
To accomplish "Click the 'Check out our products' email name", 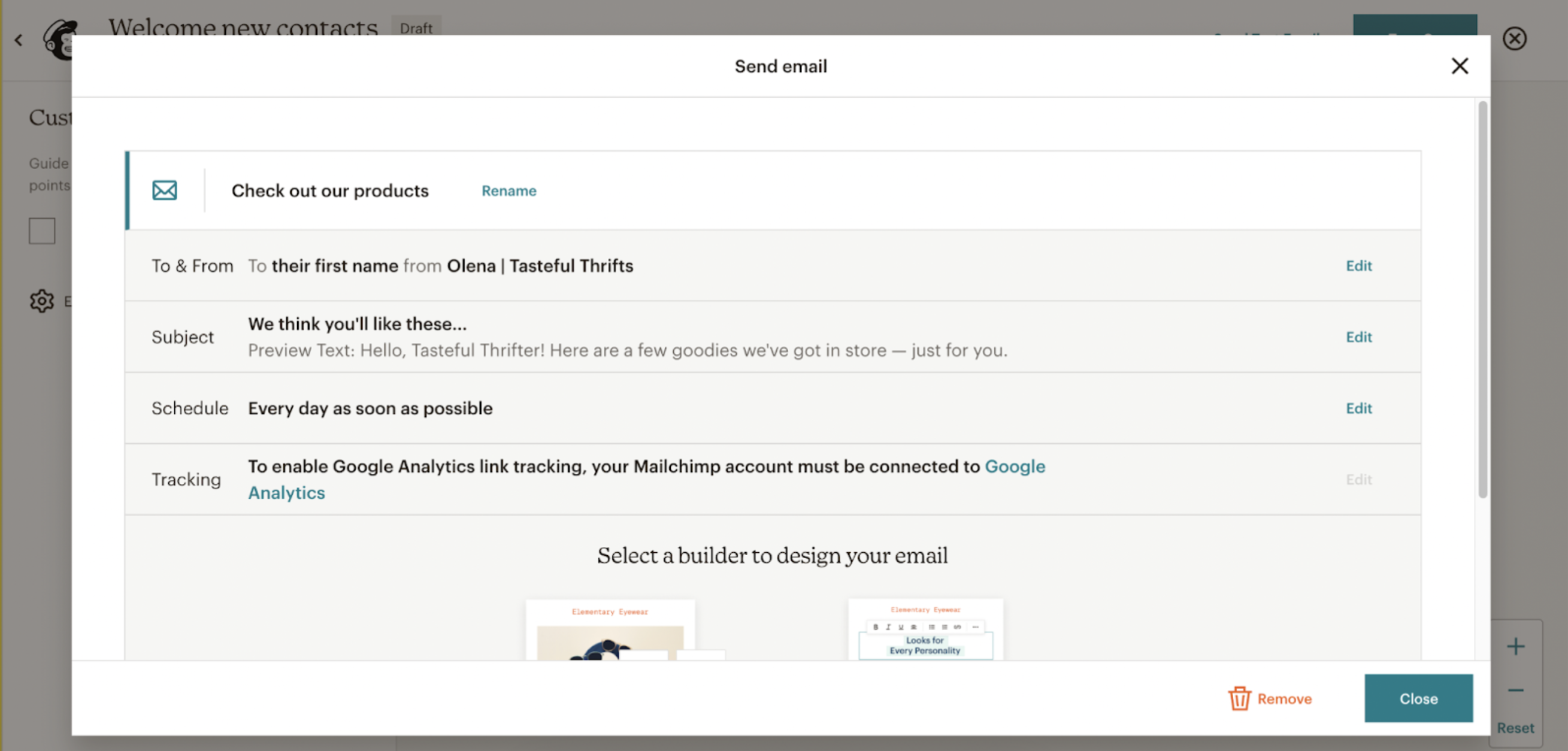I will [x=330, y=190].
